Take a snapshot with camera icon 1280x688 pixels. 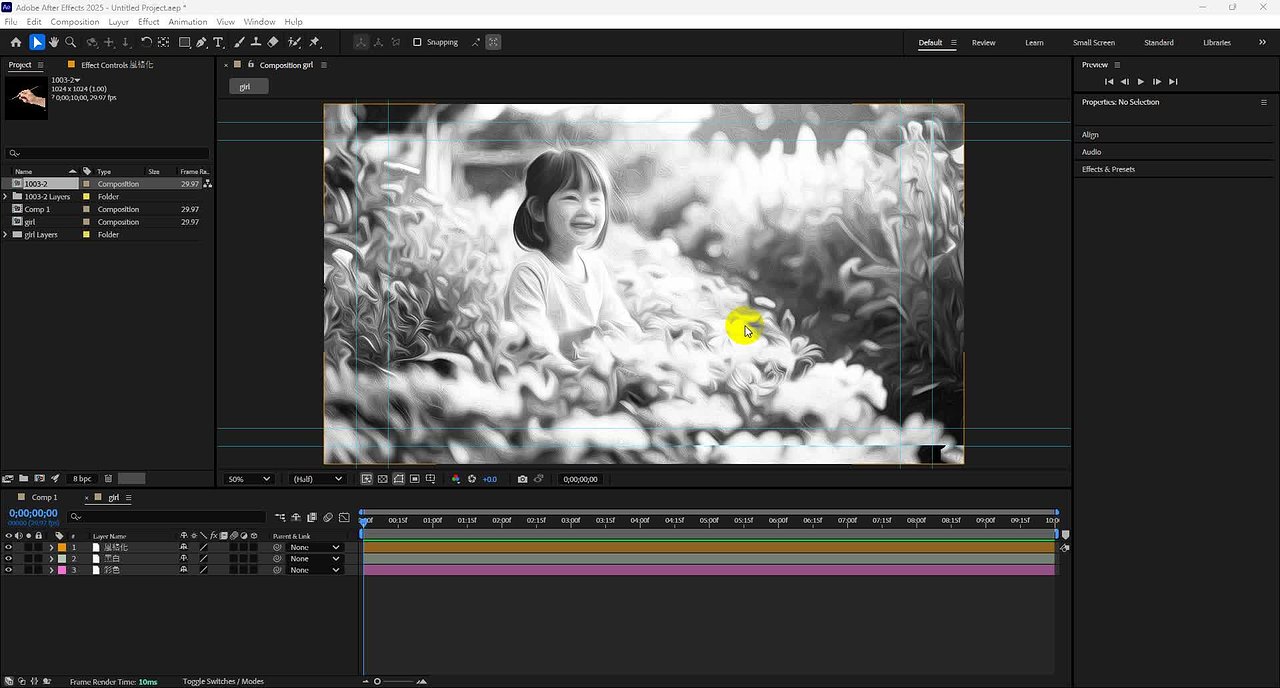click(x=522, y=479)
